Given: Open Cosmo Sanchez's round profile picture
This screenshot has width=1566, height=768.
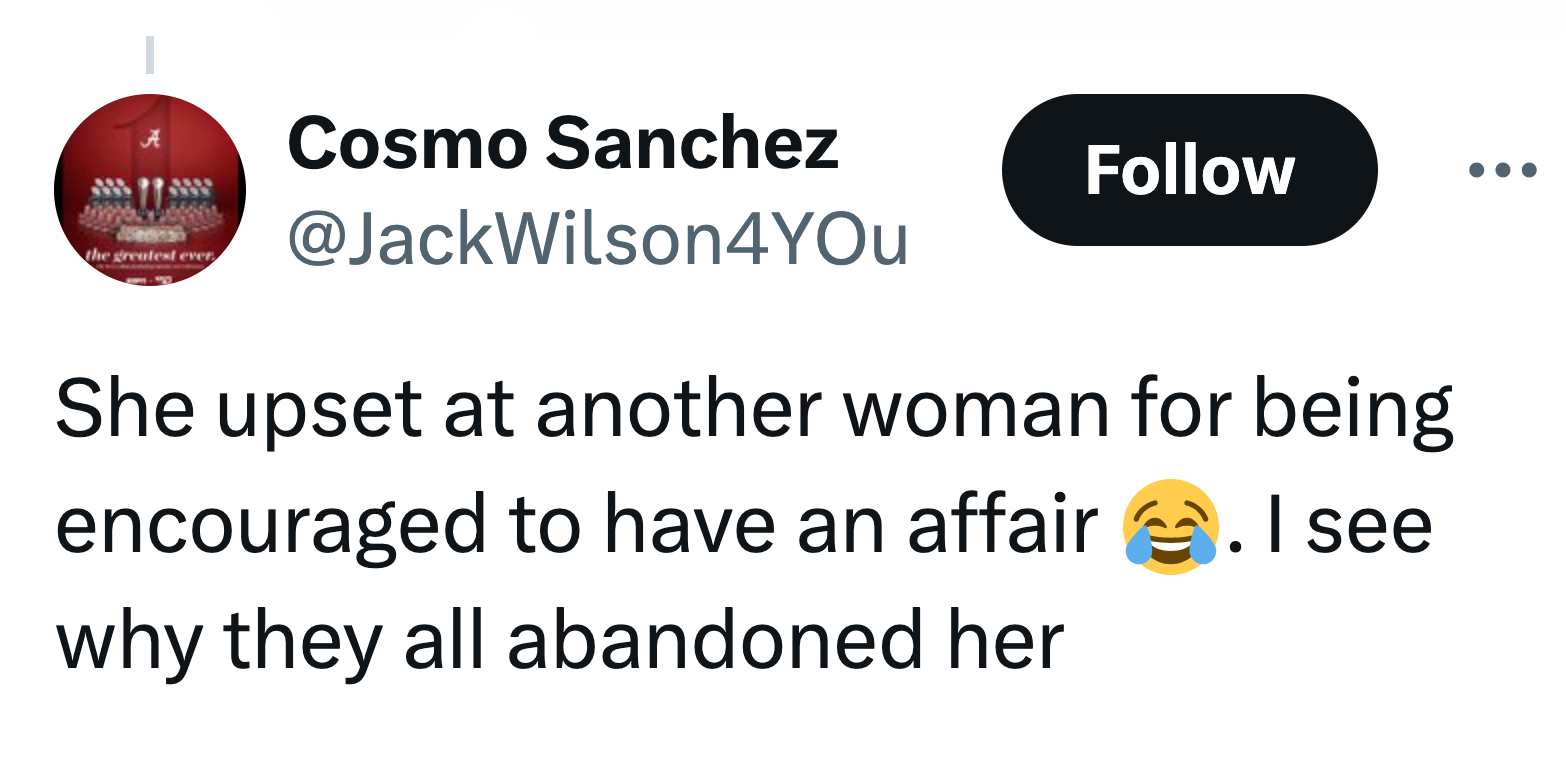Looking at the screenshot, I should [x=150, y=190].
